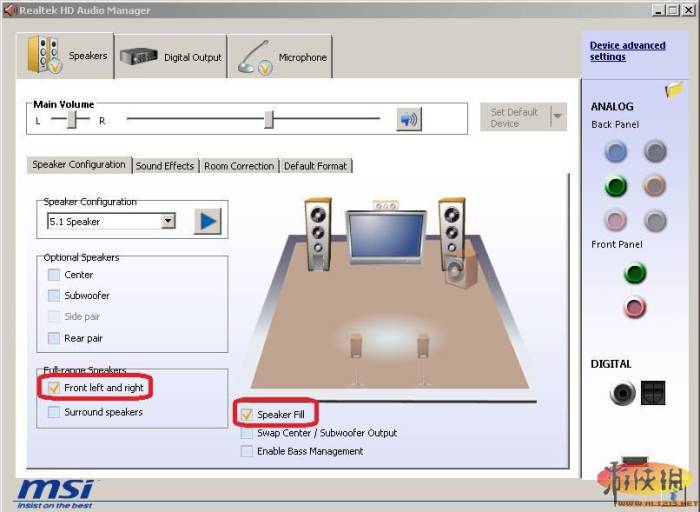Click the square optical digital output jack

coord(653,393)
